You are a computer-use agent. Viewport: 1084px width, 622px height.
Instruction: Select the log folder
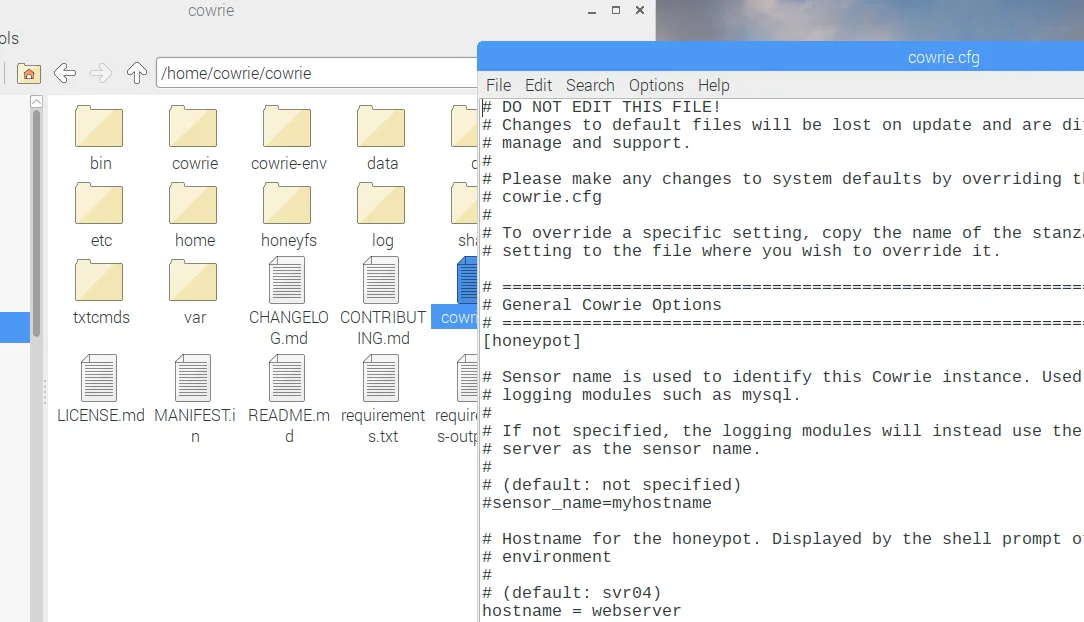382,203
